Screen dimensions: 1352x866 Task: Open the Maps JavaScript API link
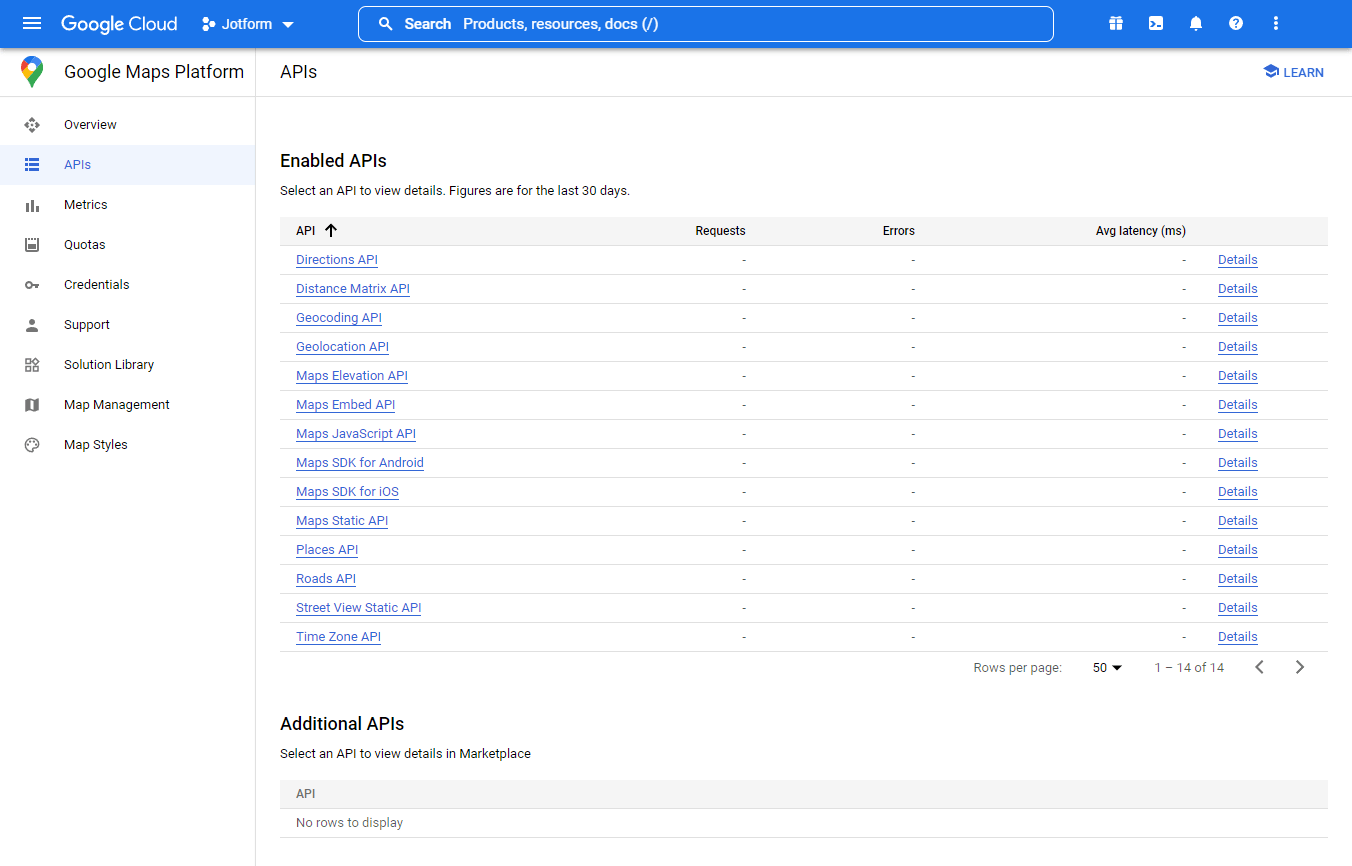(355, 434)
